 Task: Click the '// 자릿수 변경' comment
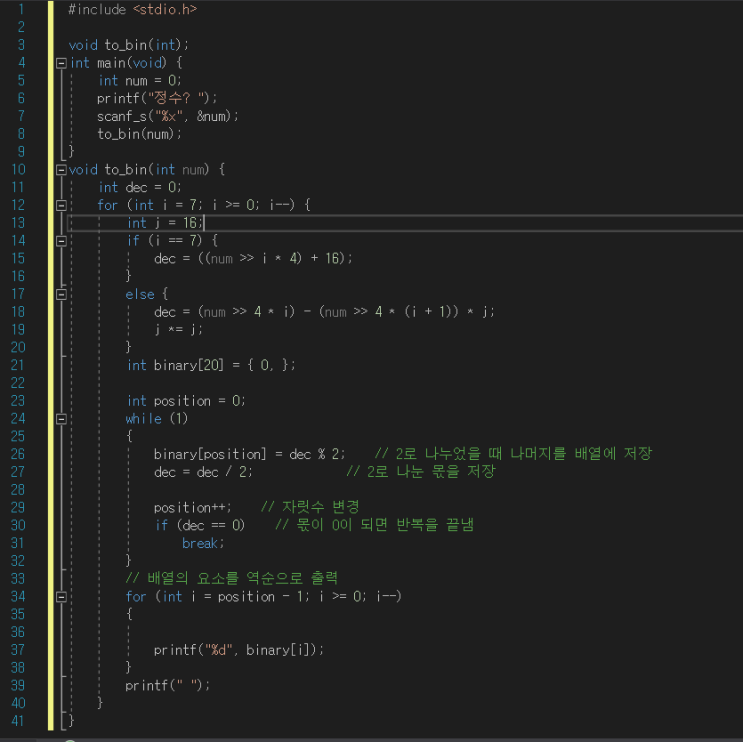coord(310,507)
